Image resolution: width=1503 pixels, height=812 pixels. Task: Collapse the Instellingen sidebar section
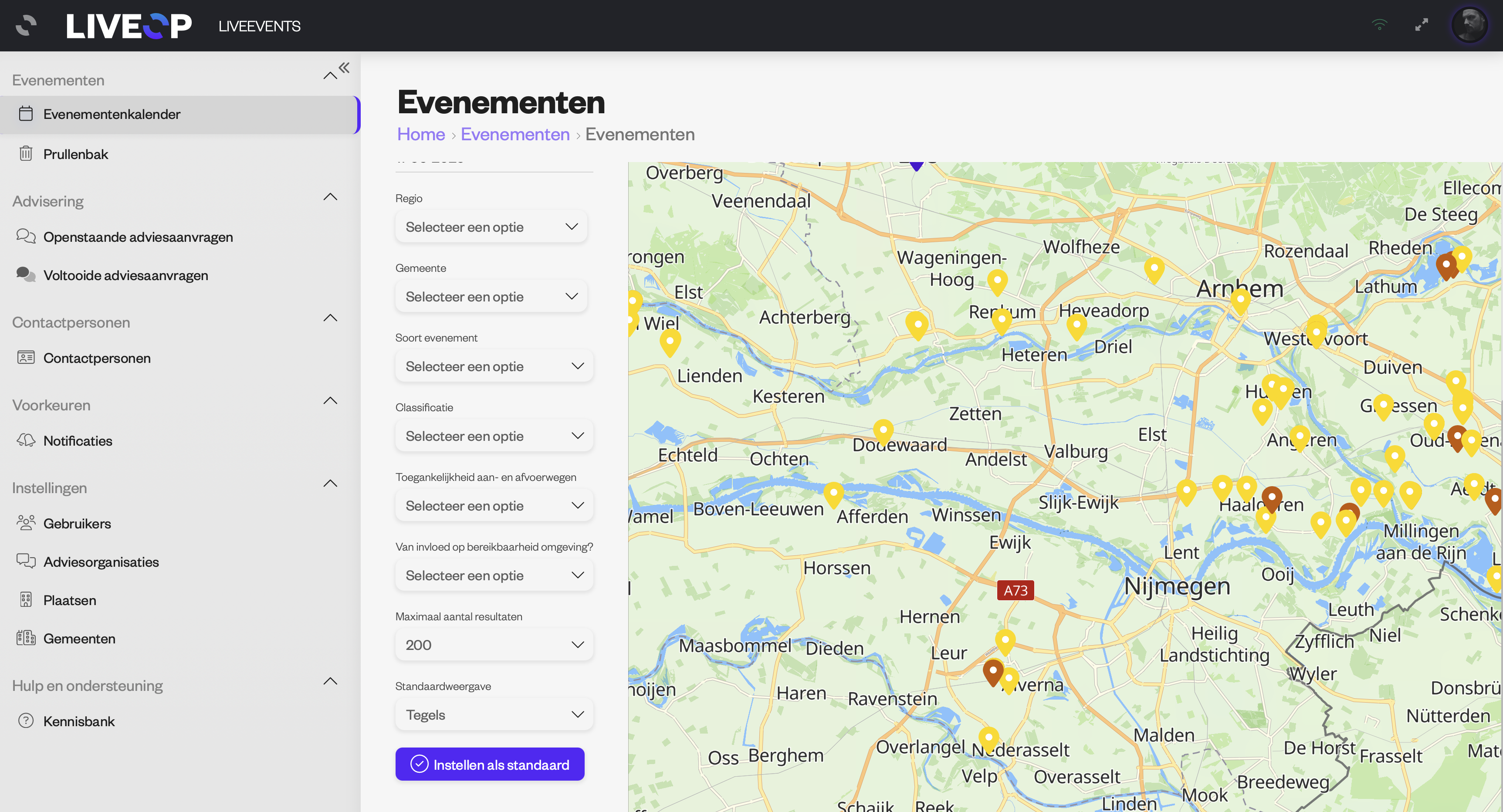tap(330, 484)
